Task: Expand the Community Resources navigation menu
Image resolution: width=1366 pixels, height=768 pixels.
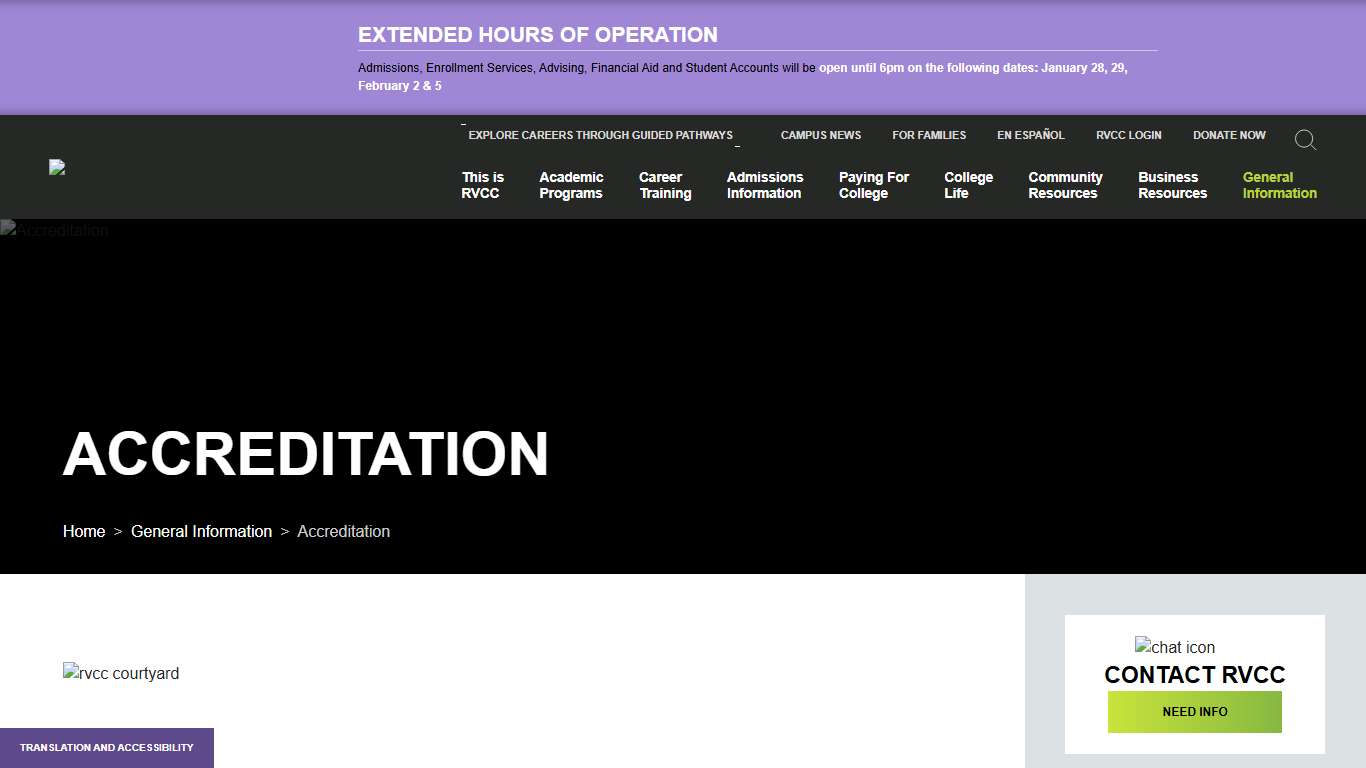Action: coord(1064,185)
